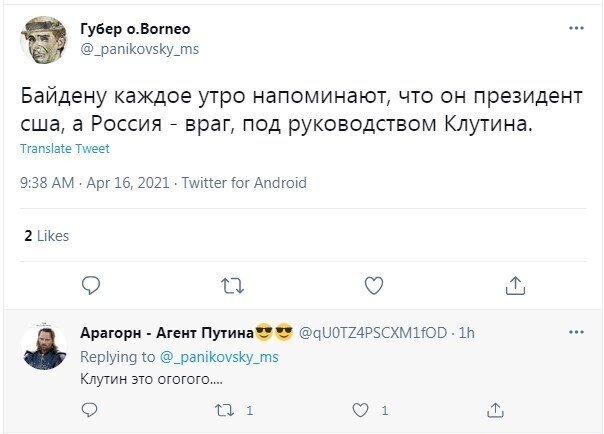Open more options for Арагорн's reply
Viewport: 604px width, 434px height.
click(x=576, y=331)
